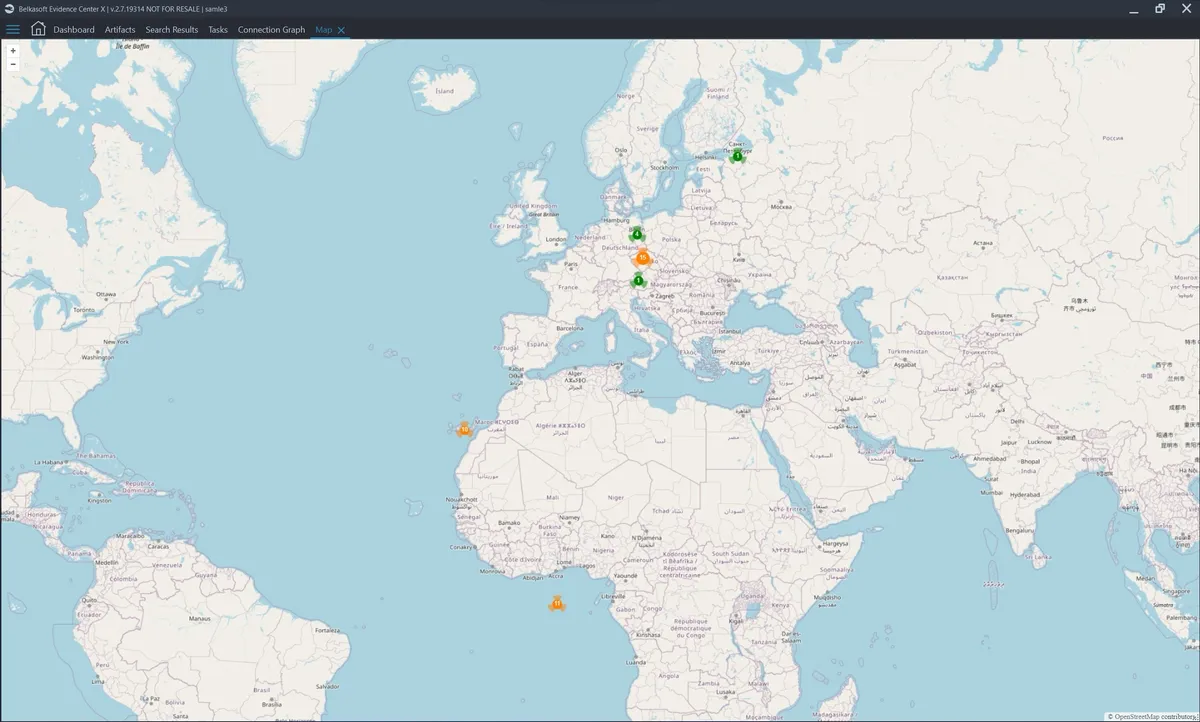Viewport: 1200px width, 722px height.
Task: Open the hamburger menu
Action: click(13, 29)
